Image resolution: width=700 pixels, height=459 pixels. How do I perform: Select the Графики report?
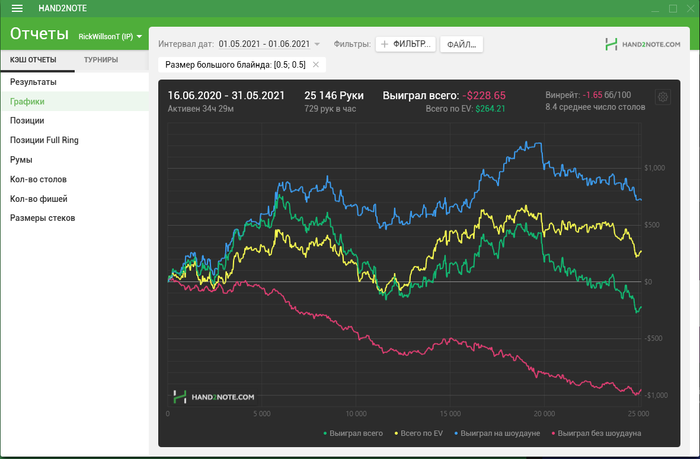click(75, 101)
